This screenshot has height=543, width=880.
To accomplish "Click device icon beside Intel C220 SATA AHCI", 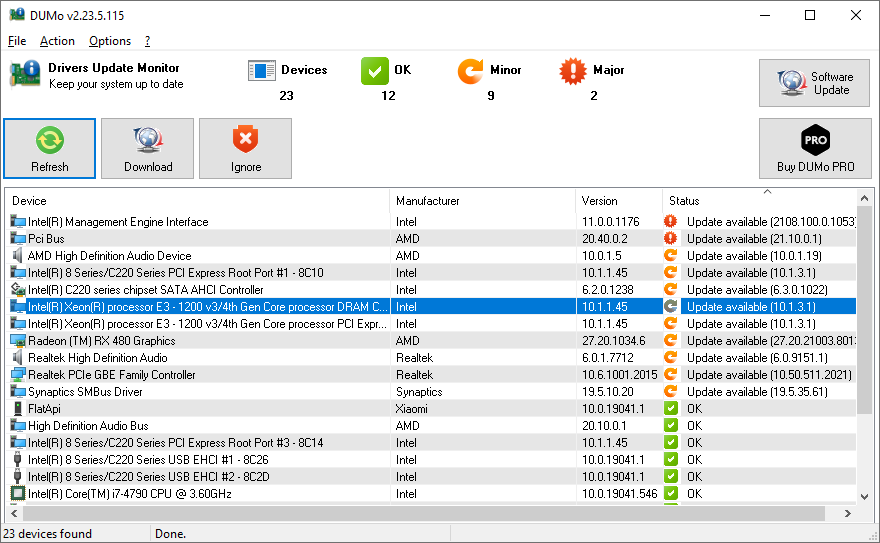I will [18, 289].
